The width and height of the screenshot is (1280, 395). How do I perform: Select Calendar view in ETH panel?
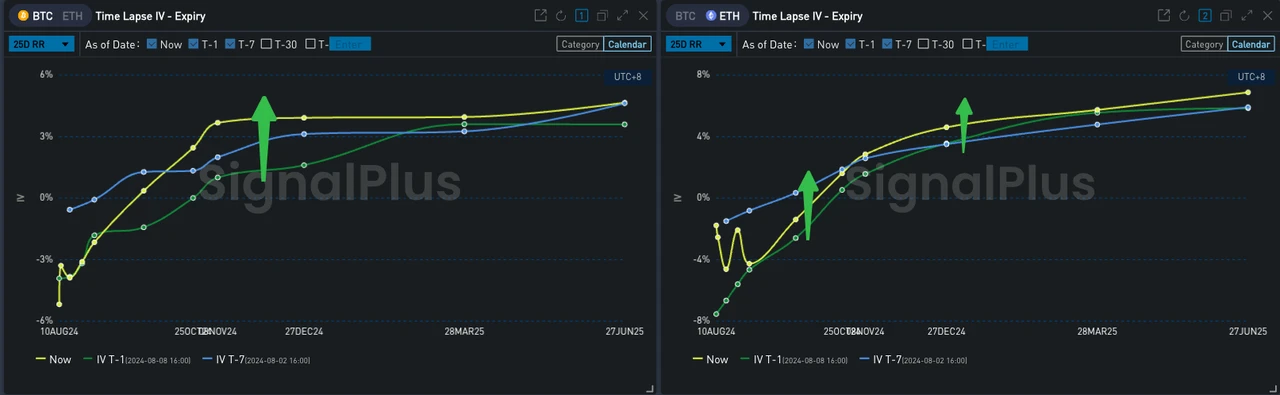[1250, 44]
